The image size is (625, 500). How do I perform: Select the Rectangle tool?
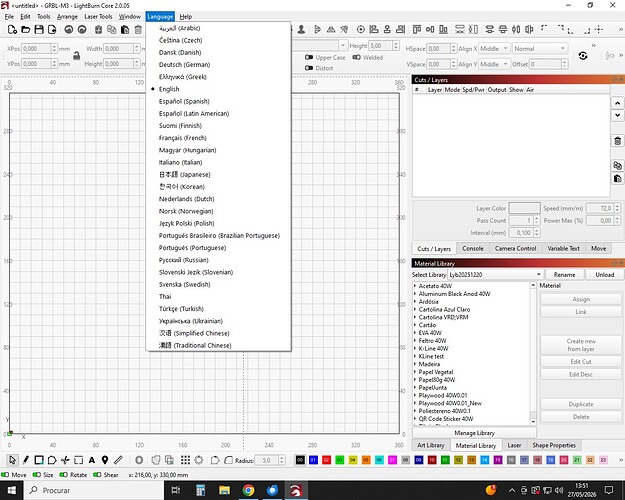point(39,460)
